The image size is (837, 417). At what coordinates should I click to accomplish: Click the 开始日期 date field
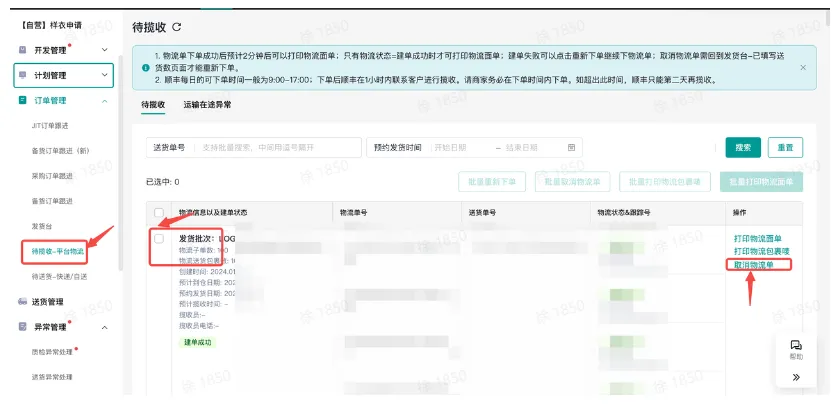click(x=450, y=147)
